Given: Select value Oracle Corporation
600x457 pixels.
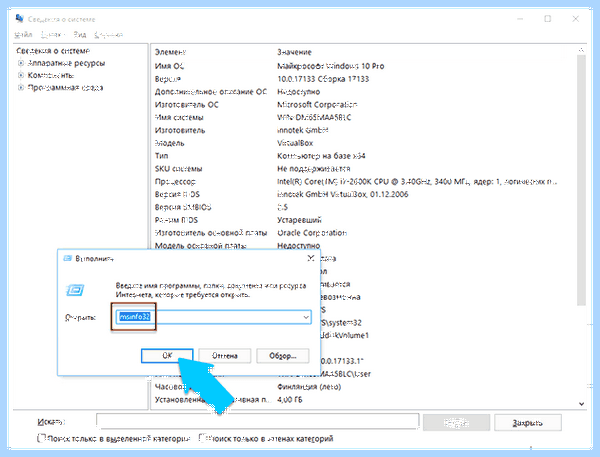Looking at the screenshot, I should click(x=312, y=233).
